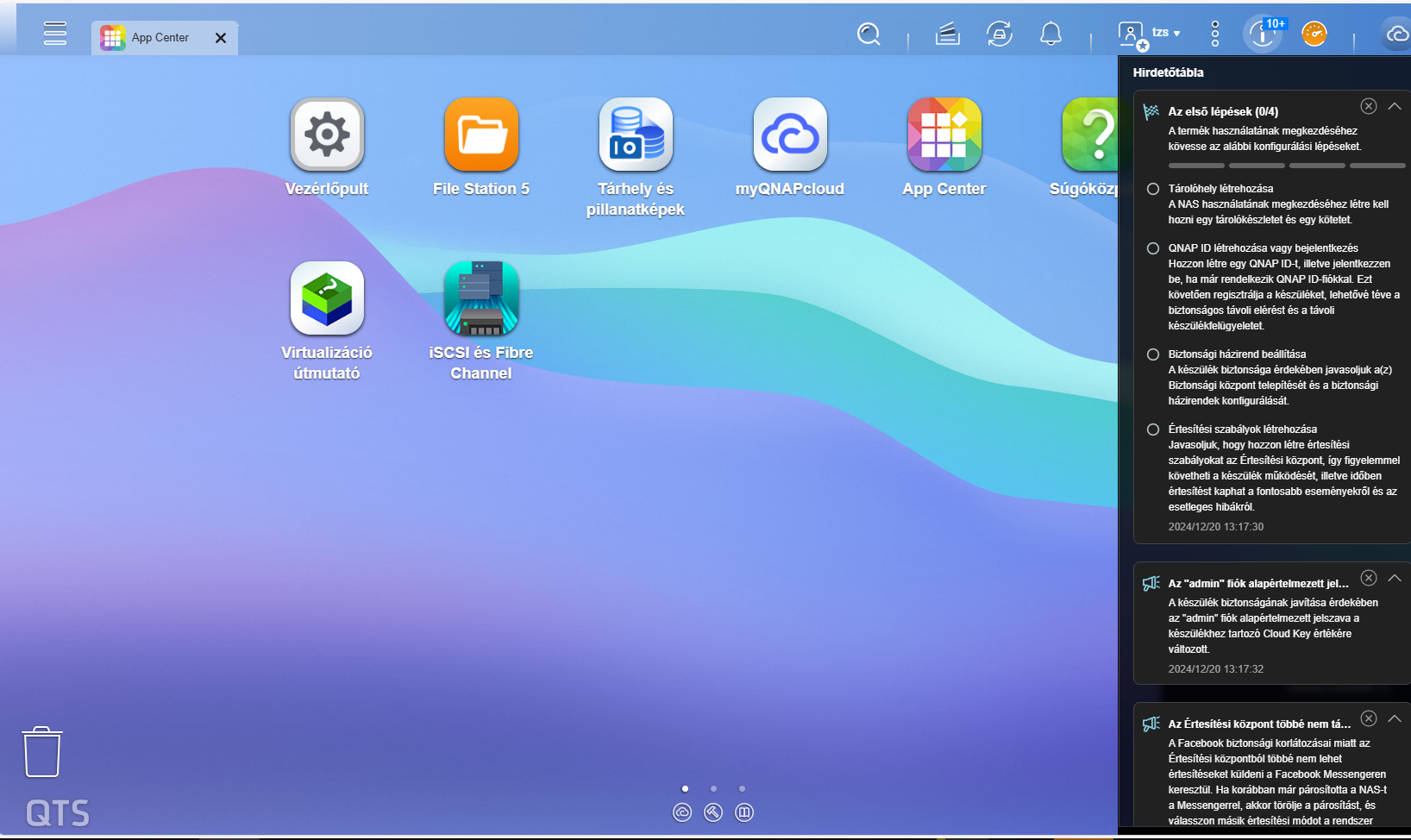This screenshot has width=1411, height=840.
Task: Expand the tzs user dropdown
Action: 1166,33
